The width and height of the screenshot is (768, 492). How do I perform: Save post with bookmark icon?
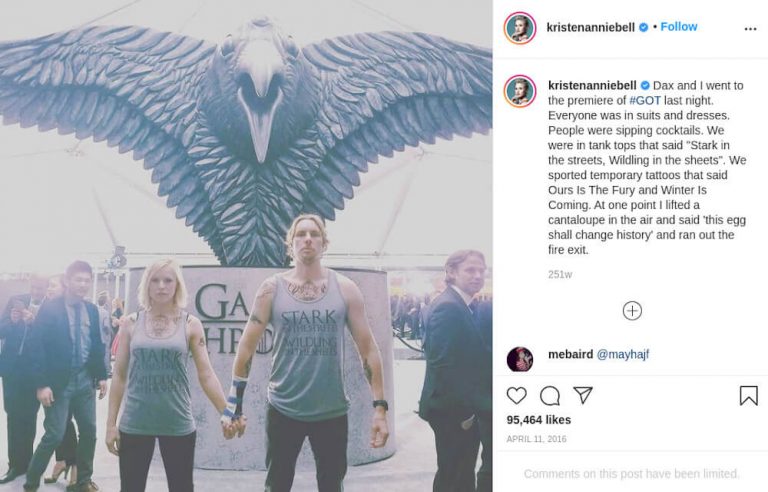pos(748,395)
